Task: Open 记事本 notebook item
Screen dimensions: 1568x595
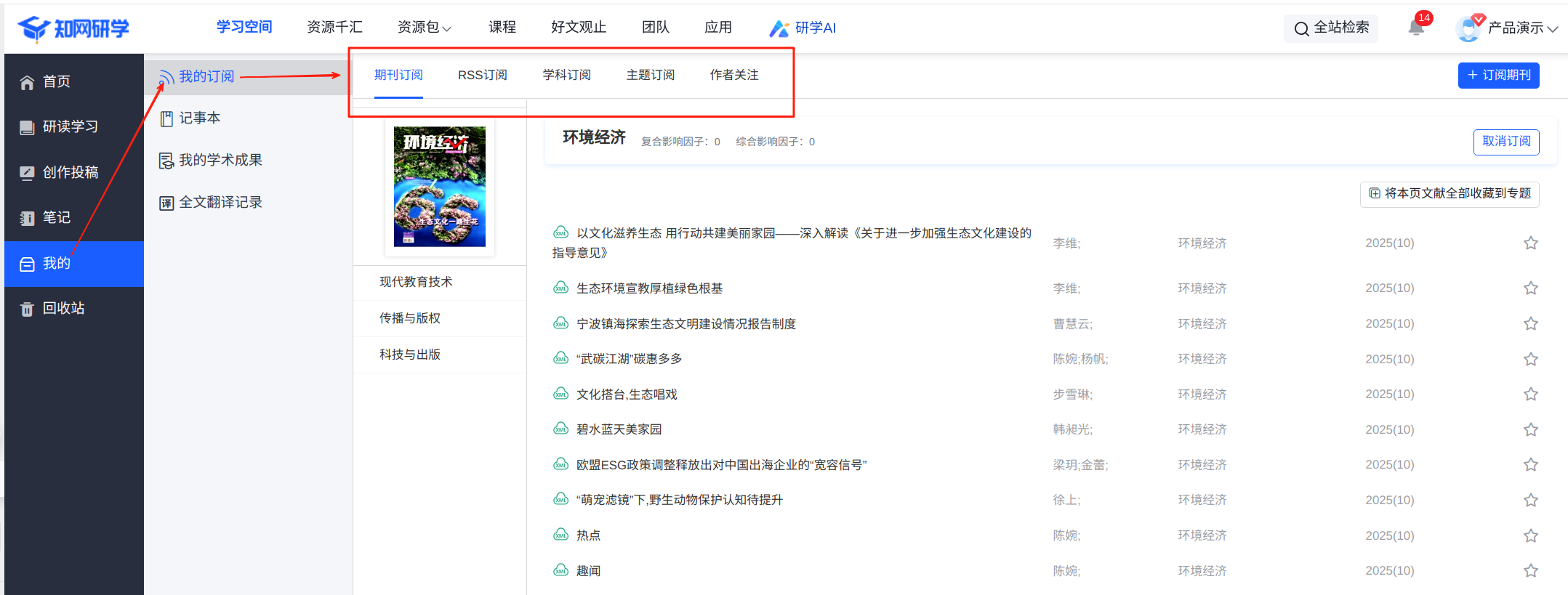Action: (199, 118)
